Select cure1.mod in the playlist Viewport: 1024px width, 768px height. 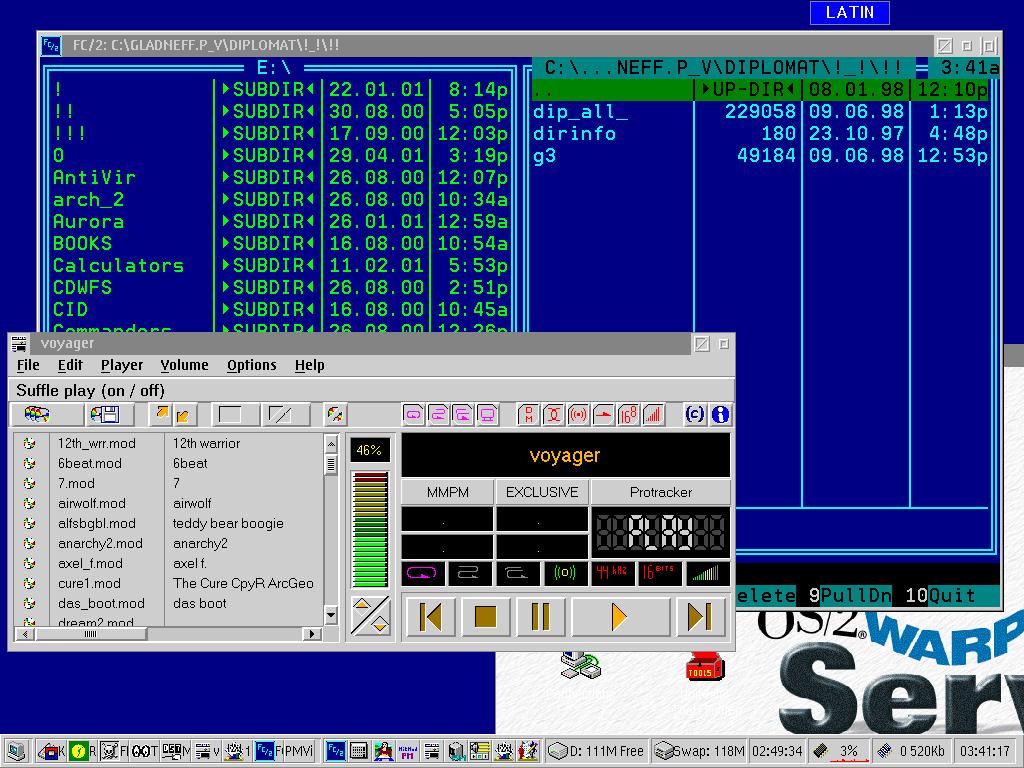[89, 583]
